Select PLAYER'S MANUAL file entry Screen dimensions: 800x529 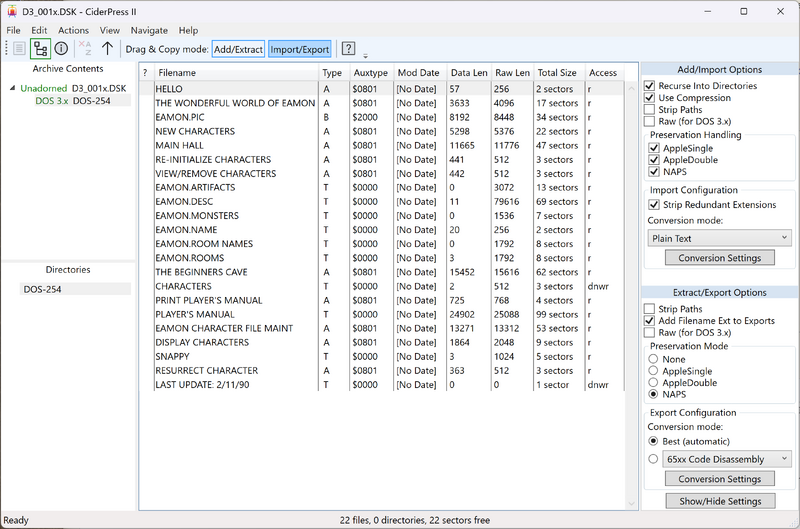(381, 314)
